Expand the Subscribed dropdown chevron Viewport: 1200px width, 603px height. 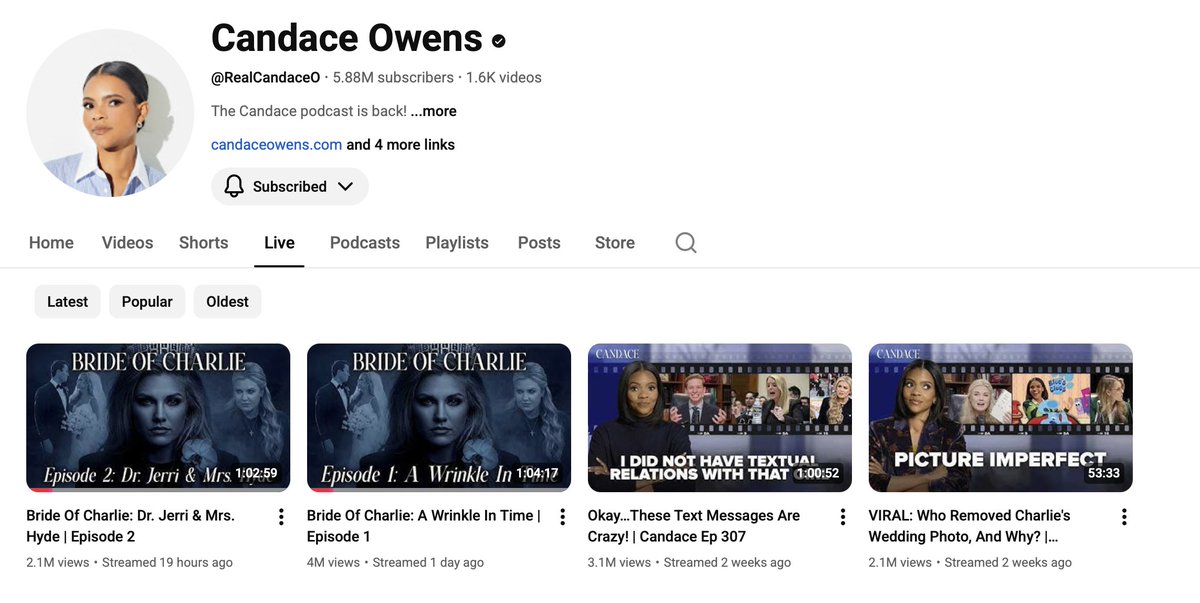click(345, 186)
